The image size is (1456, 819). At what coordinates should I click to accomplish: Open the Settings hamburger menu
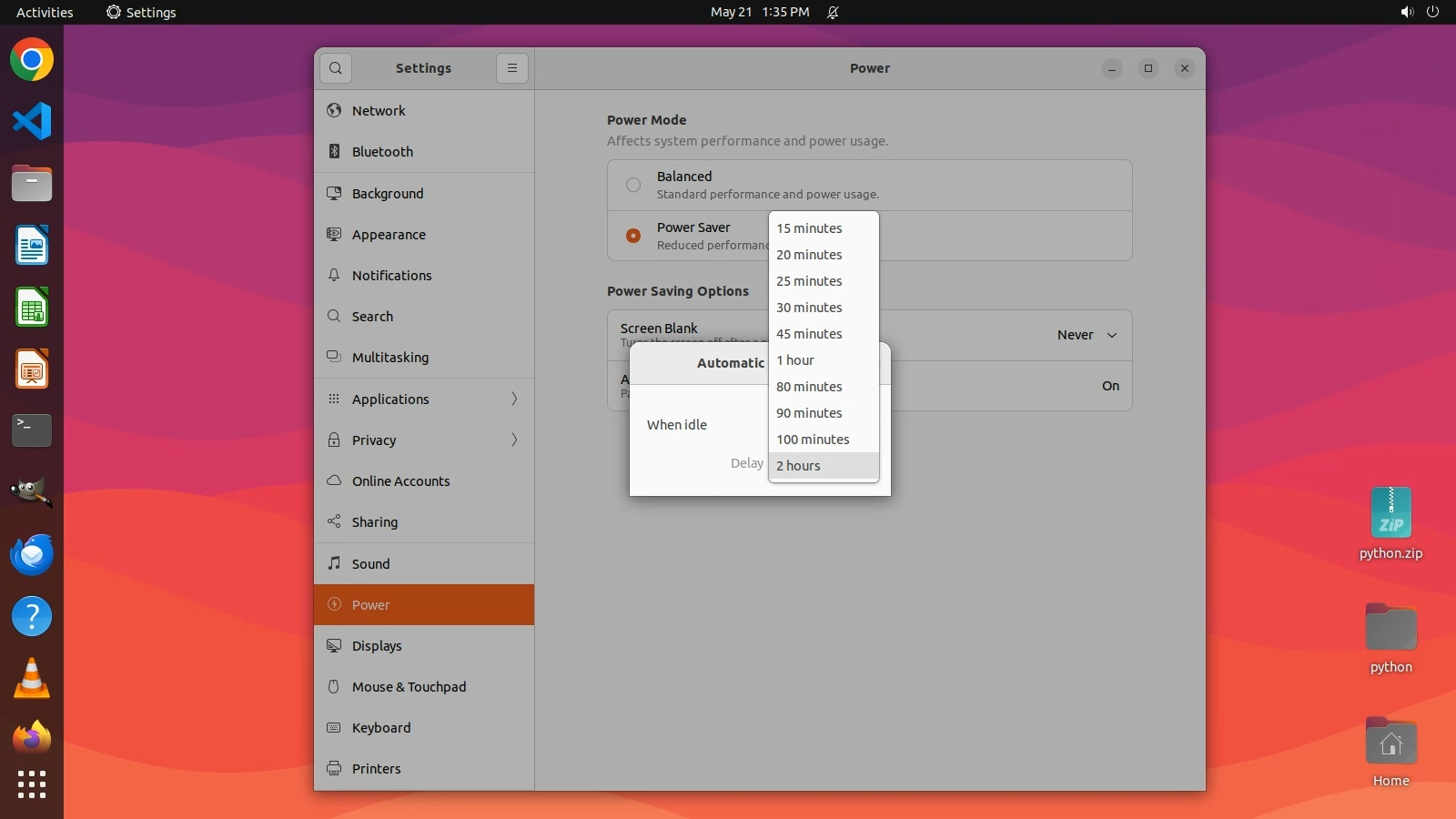pos(512,68)
